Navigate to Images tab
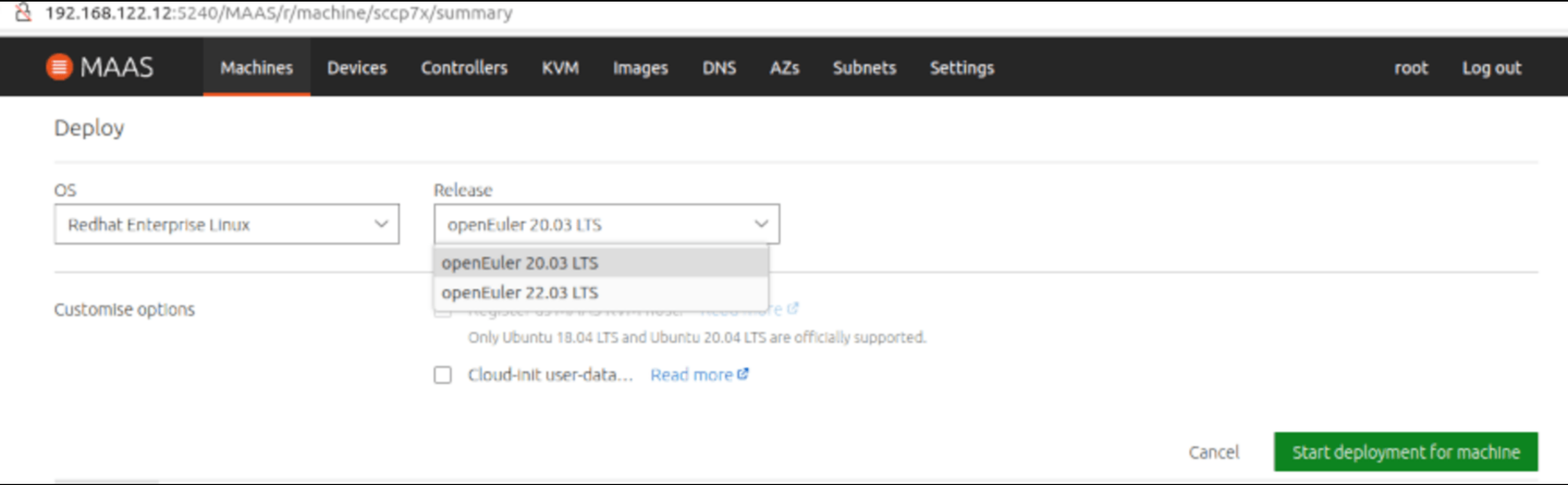This screenshot has height=485, width=1568. pyautogui.click(x=640, y=67)
